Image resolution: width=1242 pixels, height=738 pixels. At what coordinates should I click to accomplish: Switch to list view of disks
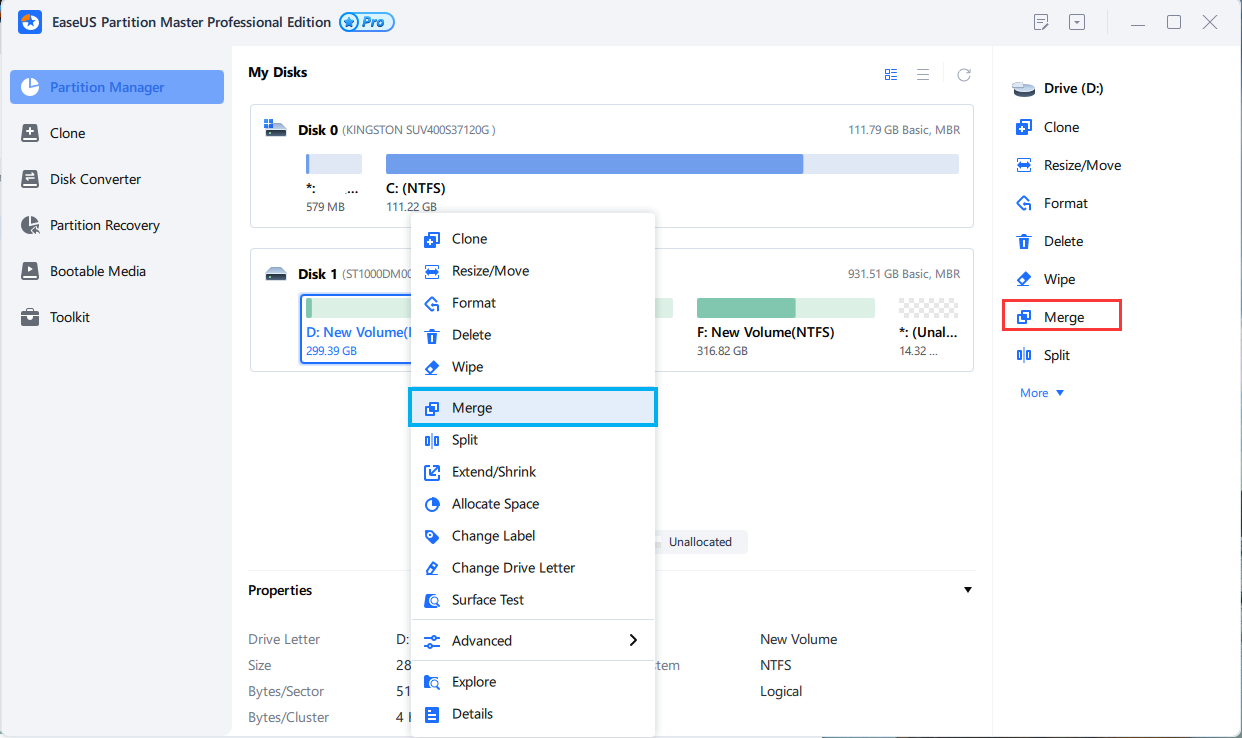(x=923, y=74)
